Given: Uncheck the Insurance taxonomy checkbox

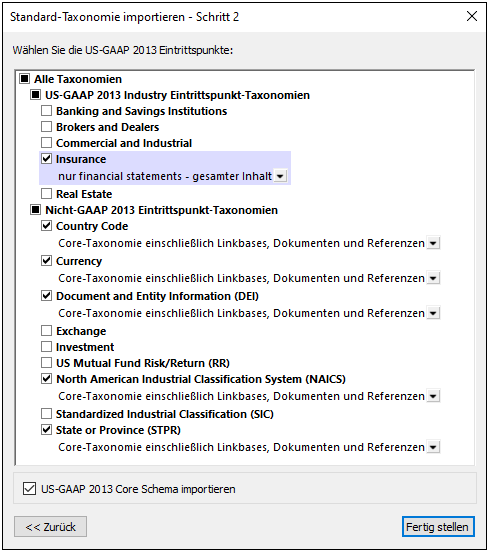Looking at the screenshot, I should pyautogui.click(x=46, y=159).
